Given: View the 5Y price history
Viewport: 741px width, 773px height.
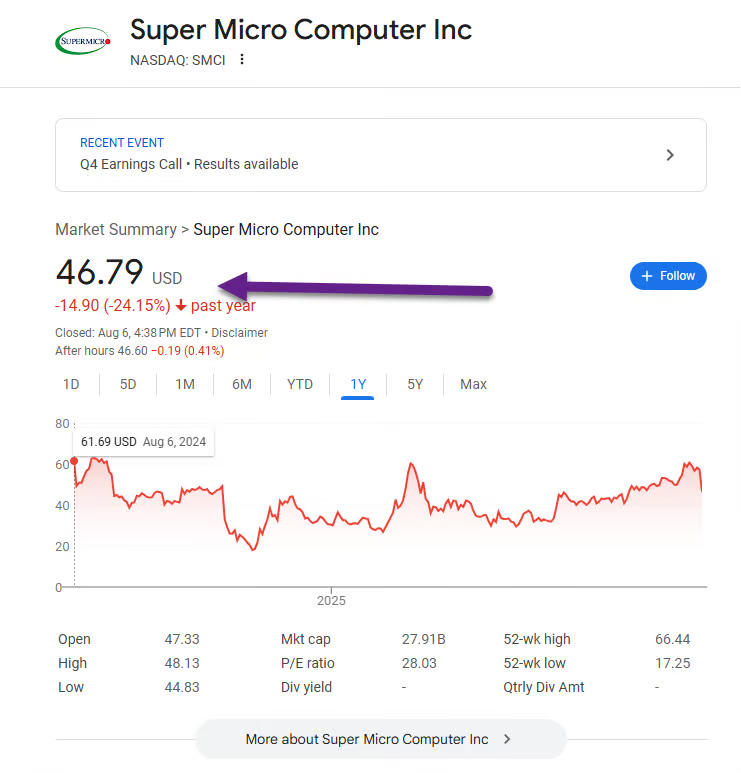Looking at the screenshot, I should [x=415, y=385].
